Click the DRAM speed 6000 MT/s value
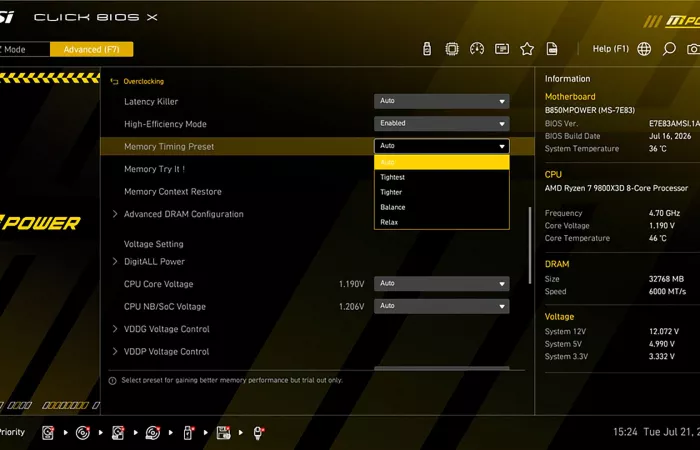Image resolution: width=700 pixels, height=450 pixels. click(667, 291)
